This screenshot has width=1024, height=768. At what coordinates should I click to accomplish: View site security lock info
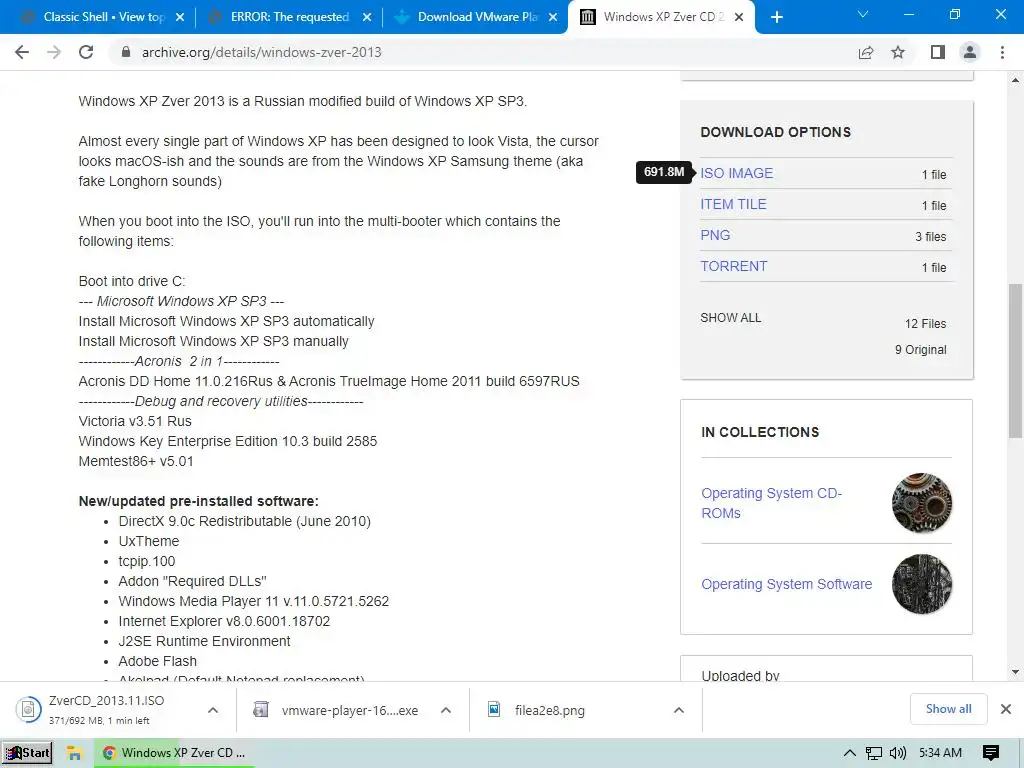126,52
